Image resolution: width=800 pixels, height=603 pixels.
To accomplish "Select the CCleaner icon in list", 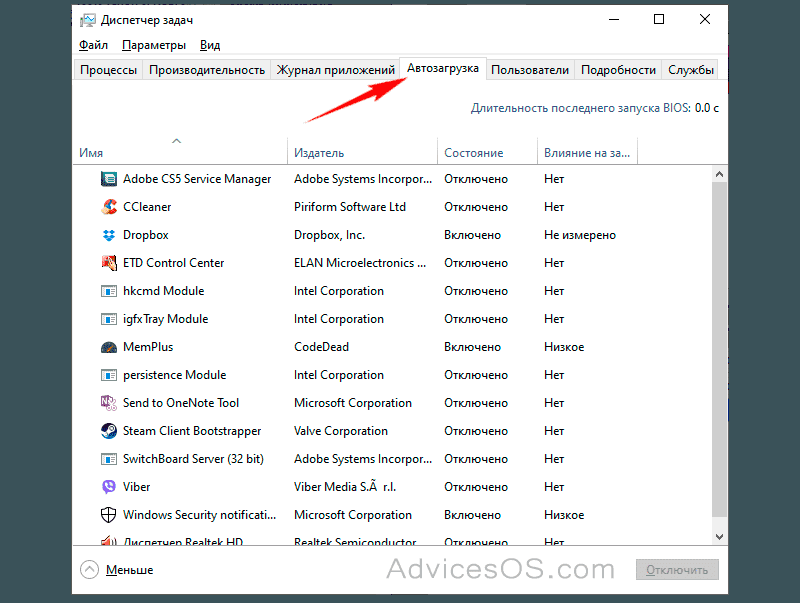I will (x=108, y=207).
